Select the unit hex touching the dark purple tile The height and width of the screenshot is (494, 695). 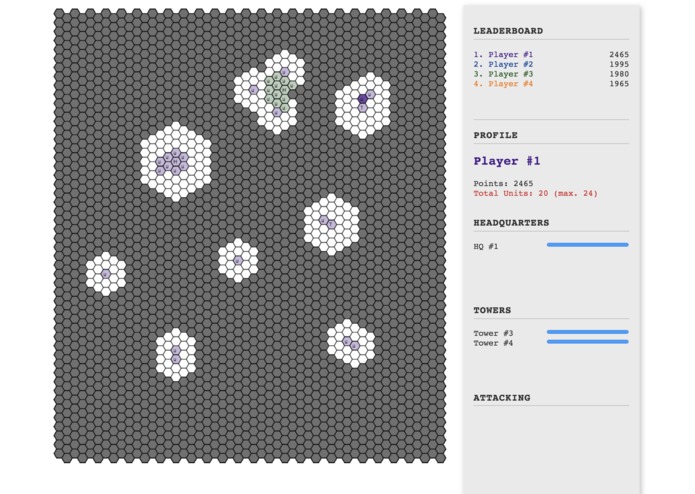click(x=371, y=94)
